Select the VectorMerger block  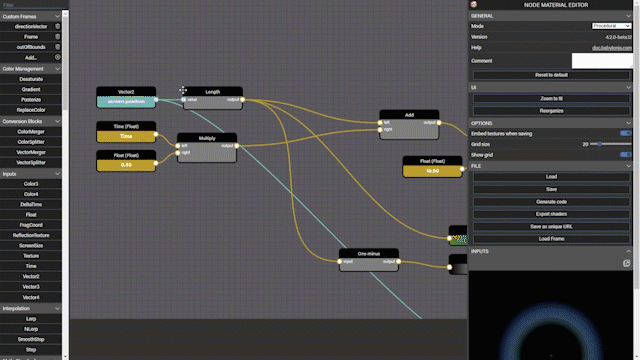click(x=31, y=152)
